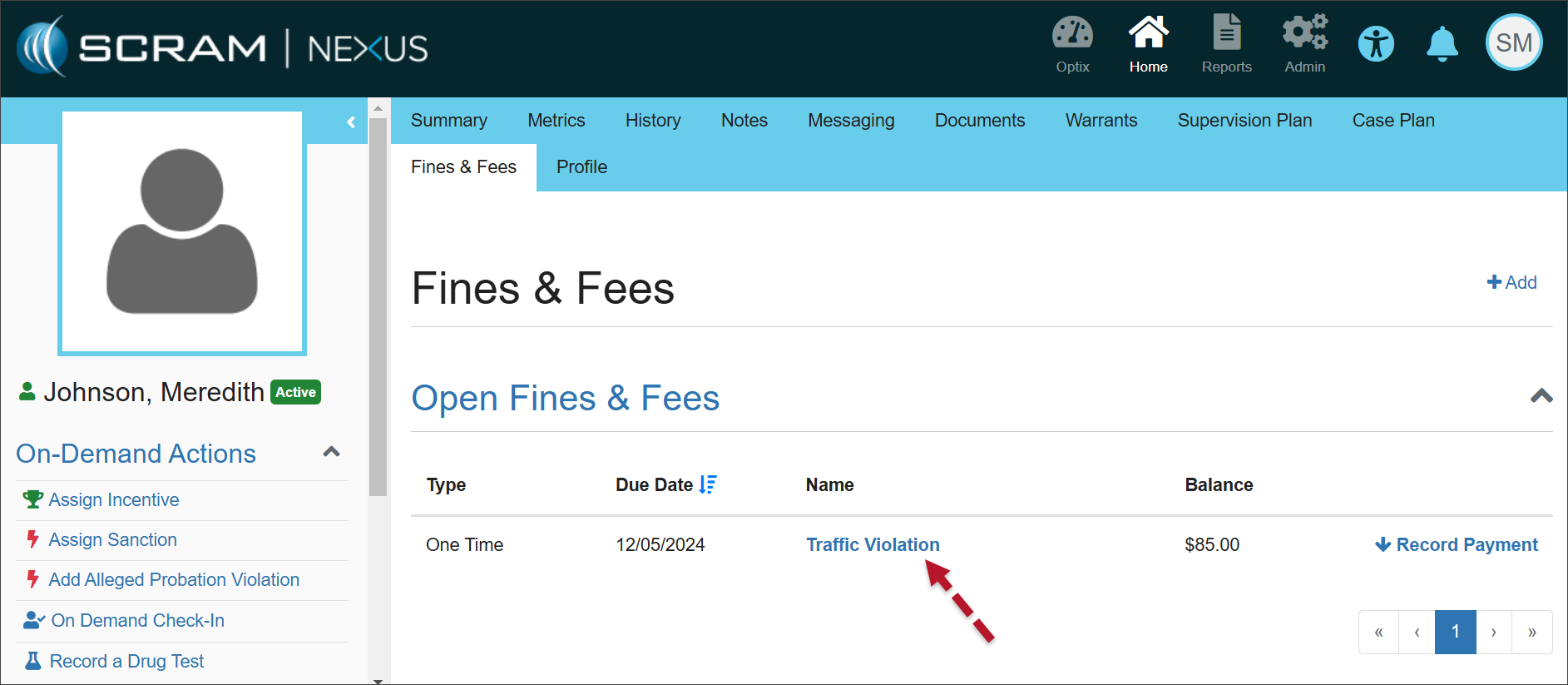Open Admin gears icon

(1304, 34)
